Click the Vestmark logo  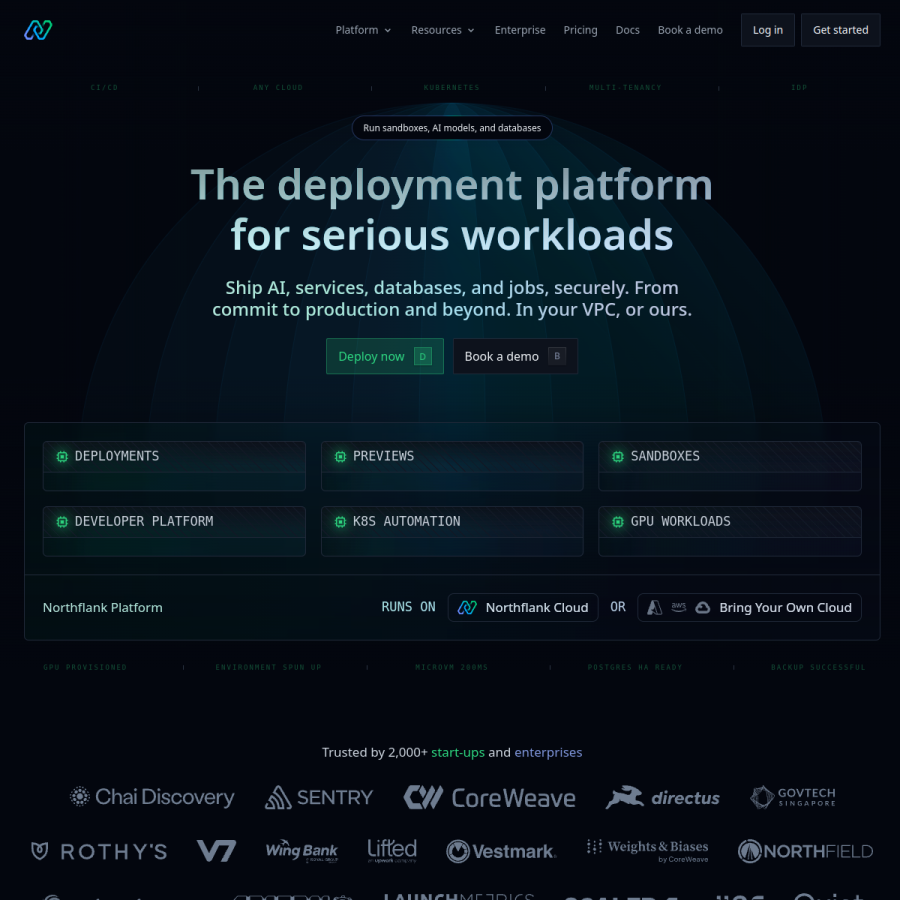click(501, 851)
